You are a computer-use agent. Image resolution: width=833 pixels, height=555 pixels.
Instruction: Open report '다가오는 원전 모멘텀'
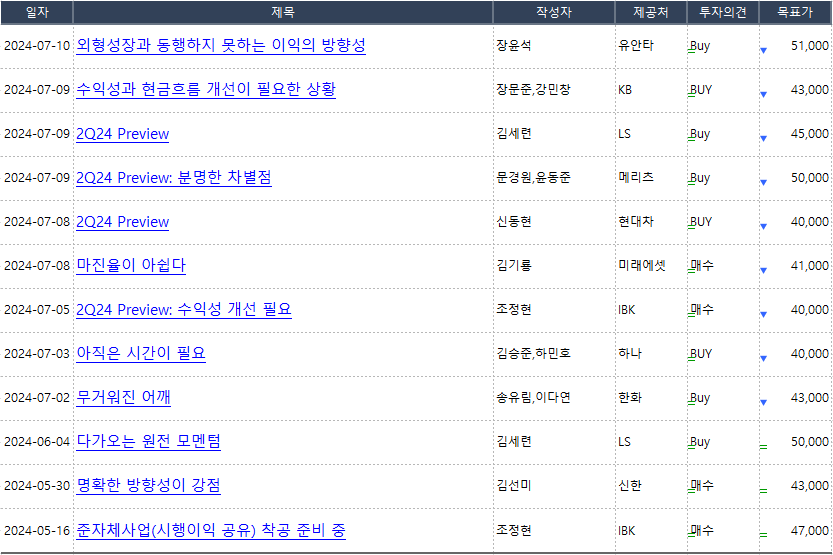[148, 441]
